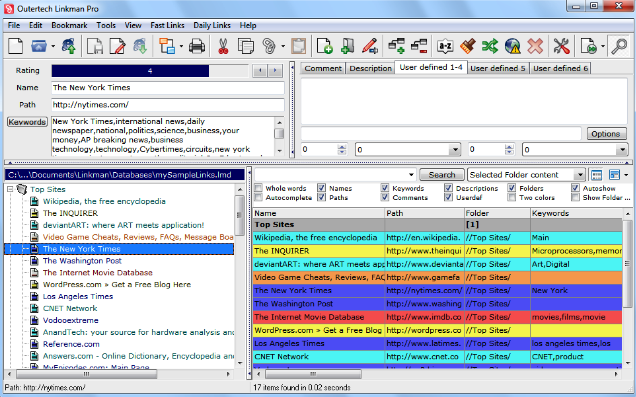
Task: Open the first user-defined combo box
Action: 455,150
